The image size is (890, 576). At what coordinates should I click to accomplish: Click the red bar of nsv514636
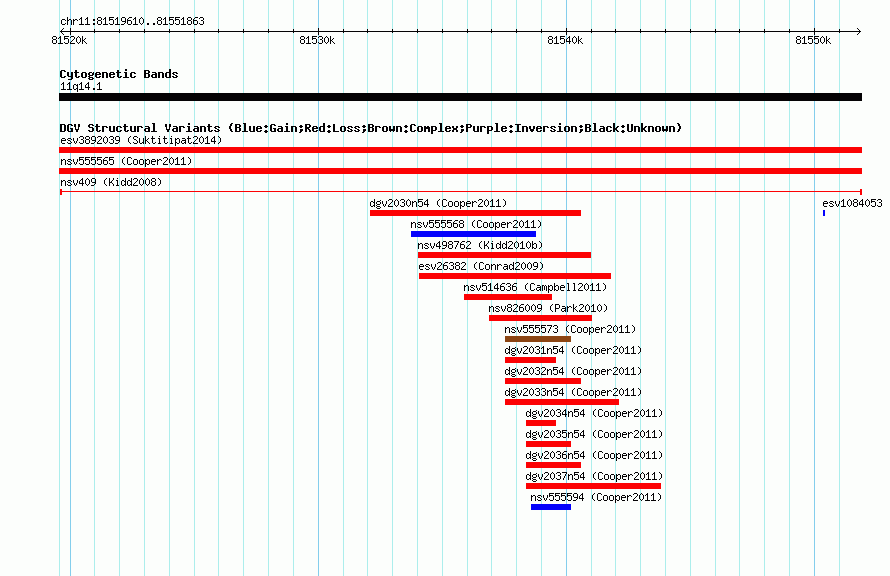click(x=508, y=297)
